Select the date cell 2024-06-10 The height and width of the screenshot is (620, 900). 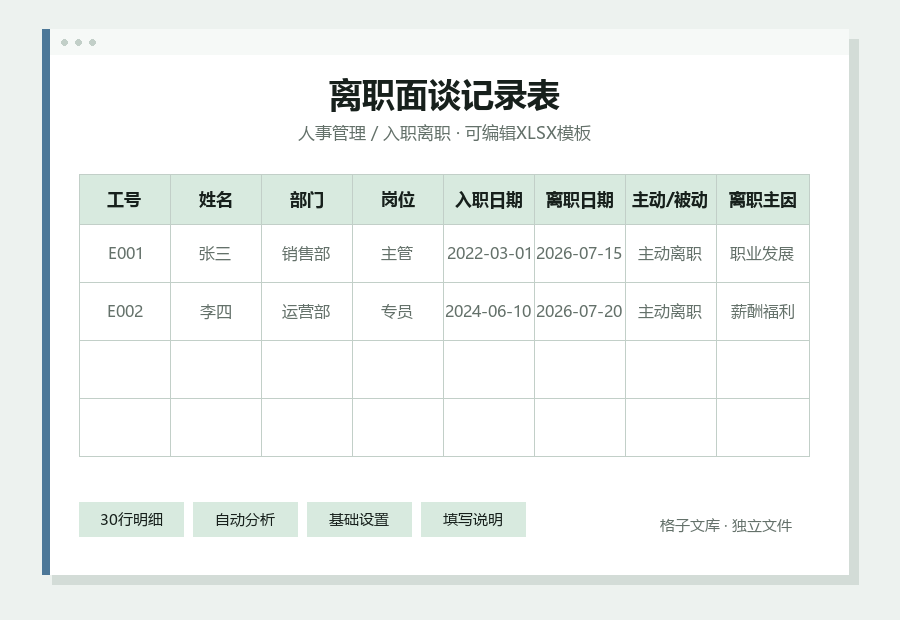point(489,312)
